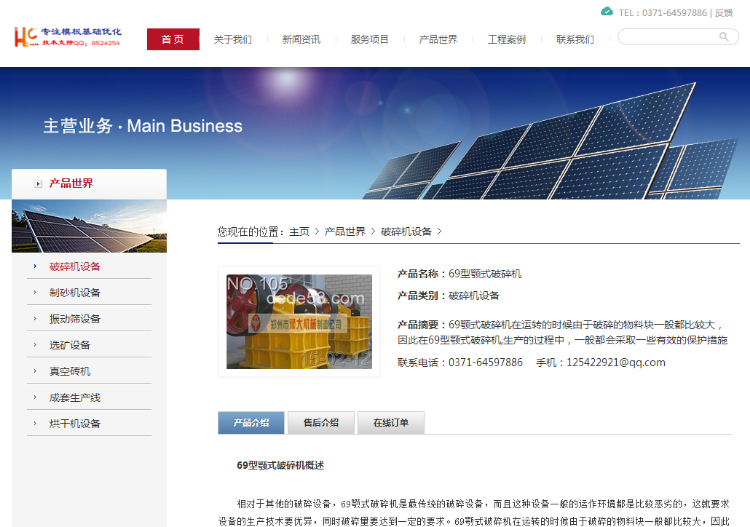This screenshot has width=750, height=527.
Task: Click the bullet arrow next to 振动筛设备
Action: click(35, 318)
